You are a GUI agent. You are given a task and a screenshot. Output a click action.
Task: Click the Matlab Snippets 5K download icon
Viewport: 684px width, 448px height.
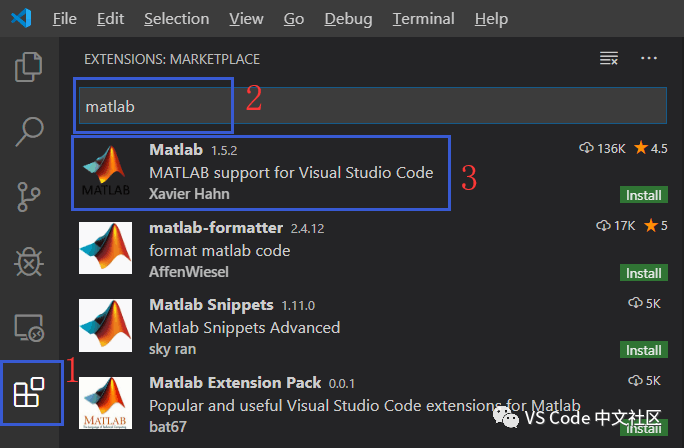point(635,302)
